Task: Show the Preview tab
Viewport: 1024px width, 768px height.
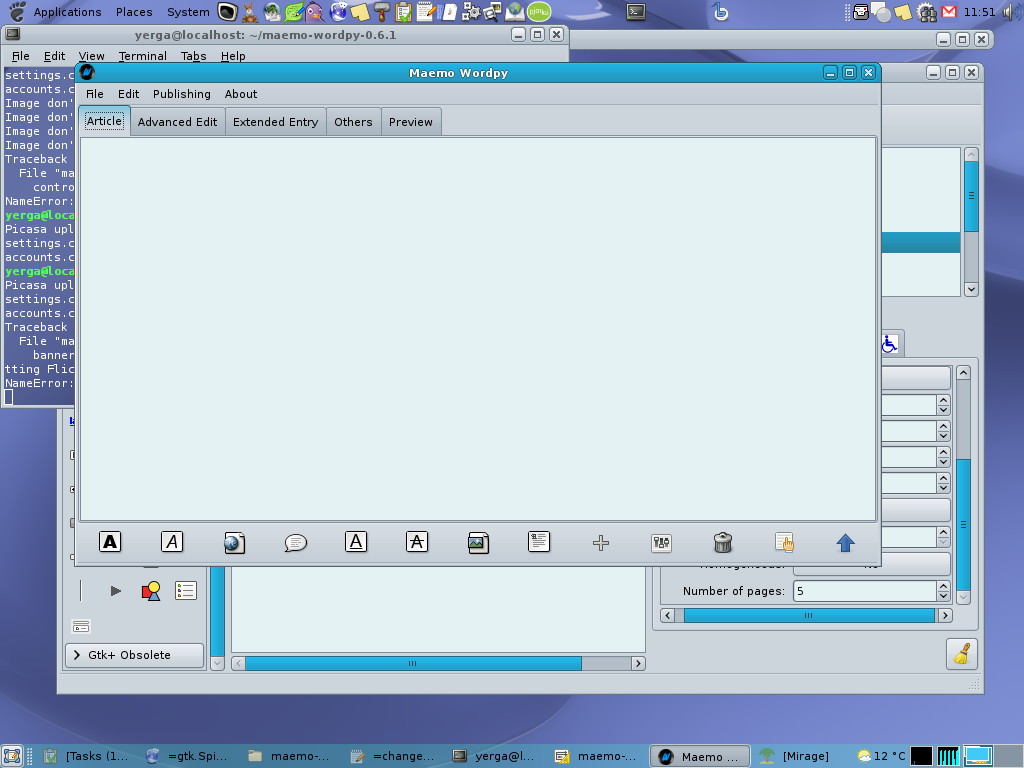Action: (410, 122)
